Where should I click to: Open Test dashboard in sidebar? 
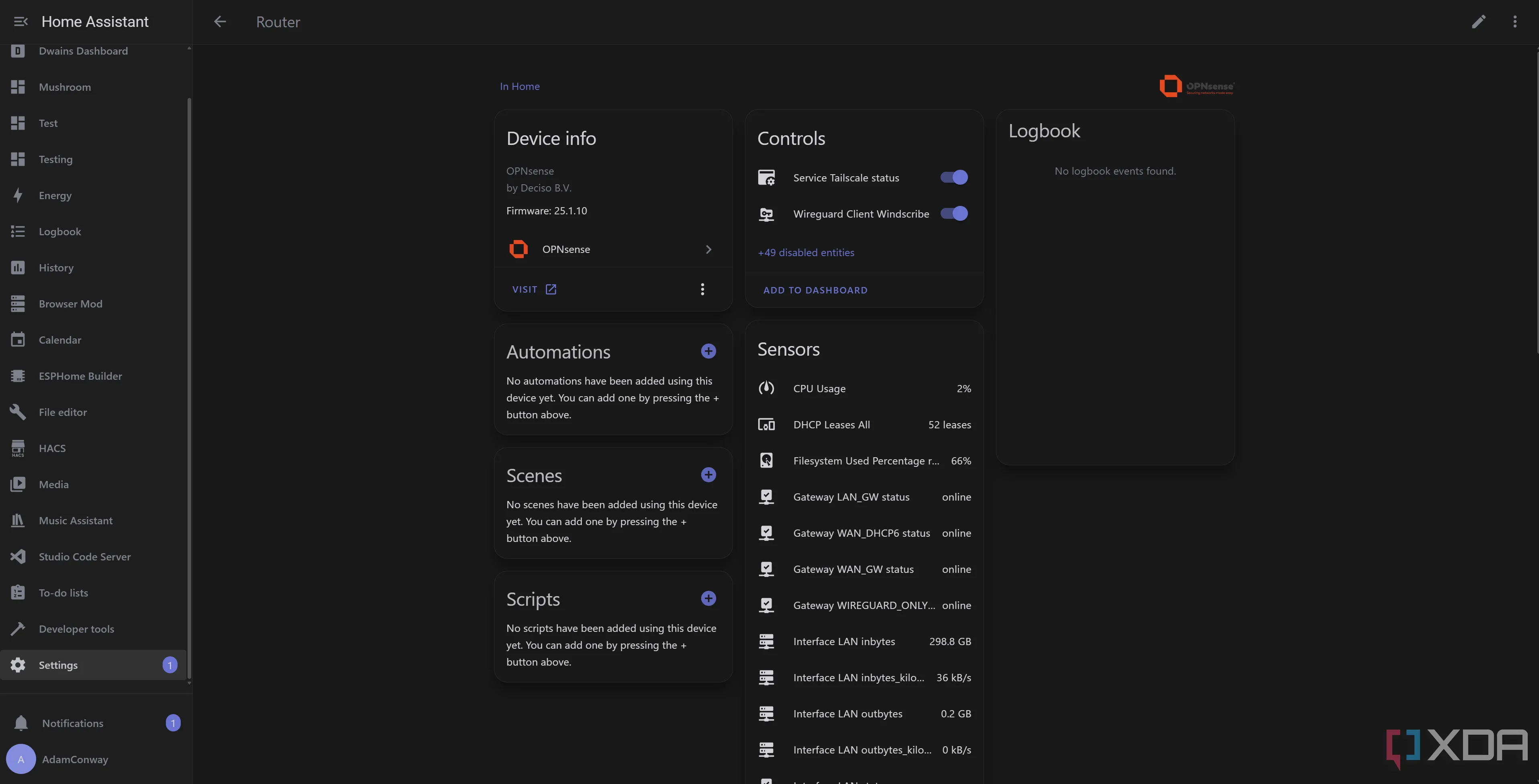tap(94, 123)
